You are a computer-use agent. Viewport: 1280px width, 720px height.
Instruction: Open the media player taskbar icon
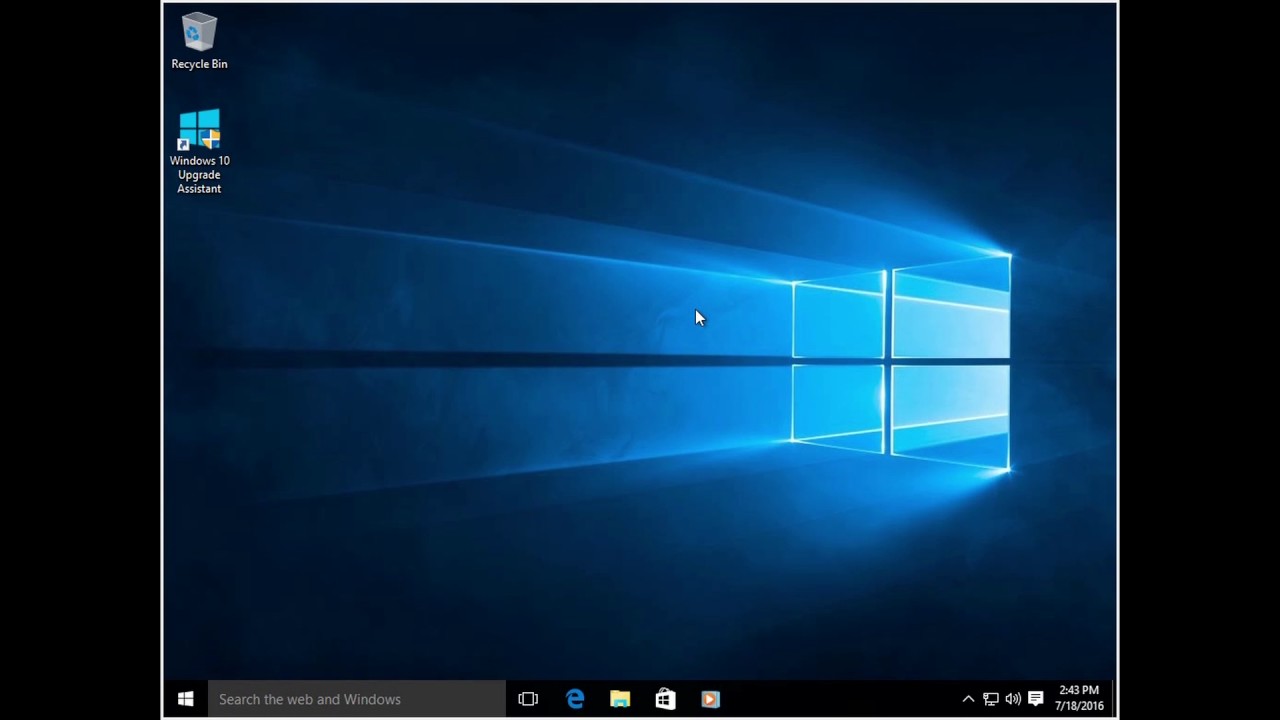(x=710, y=699)
